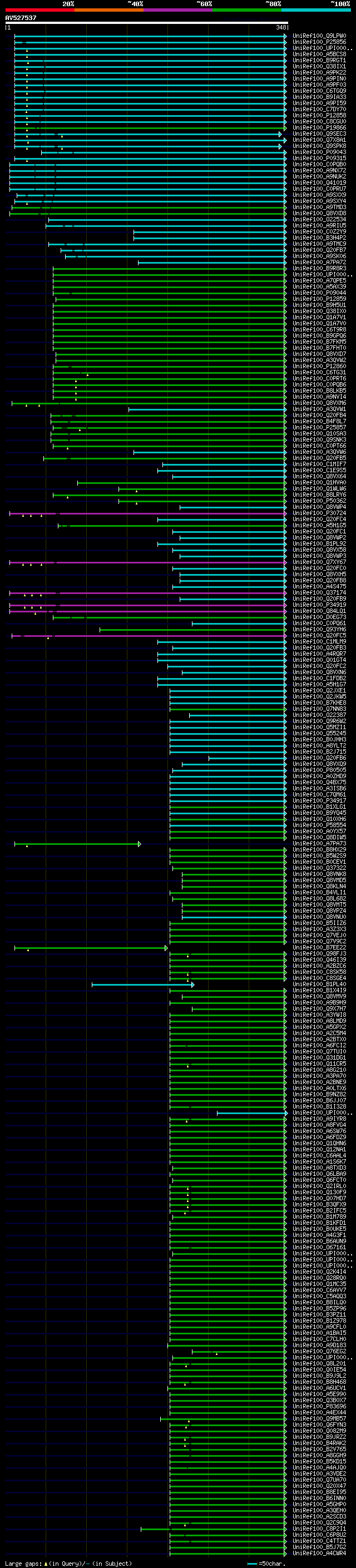Select hit label UniRef100_B3H4P2
Viewport: 356px width, 1568px height.
(x=319, y=238)
